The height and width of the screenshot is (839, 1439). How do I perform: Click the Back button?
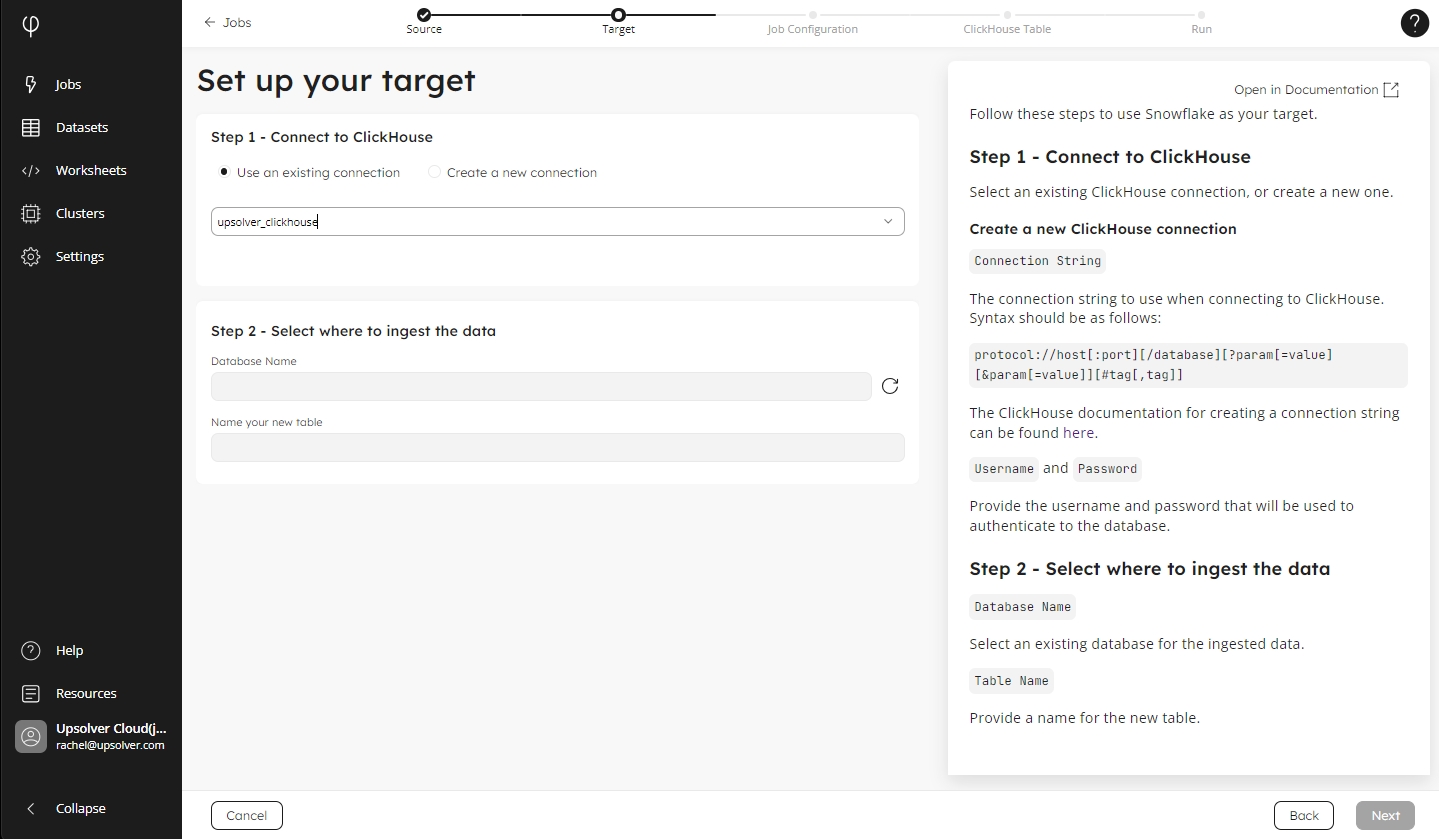[1303, 815]
